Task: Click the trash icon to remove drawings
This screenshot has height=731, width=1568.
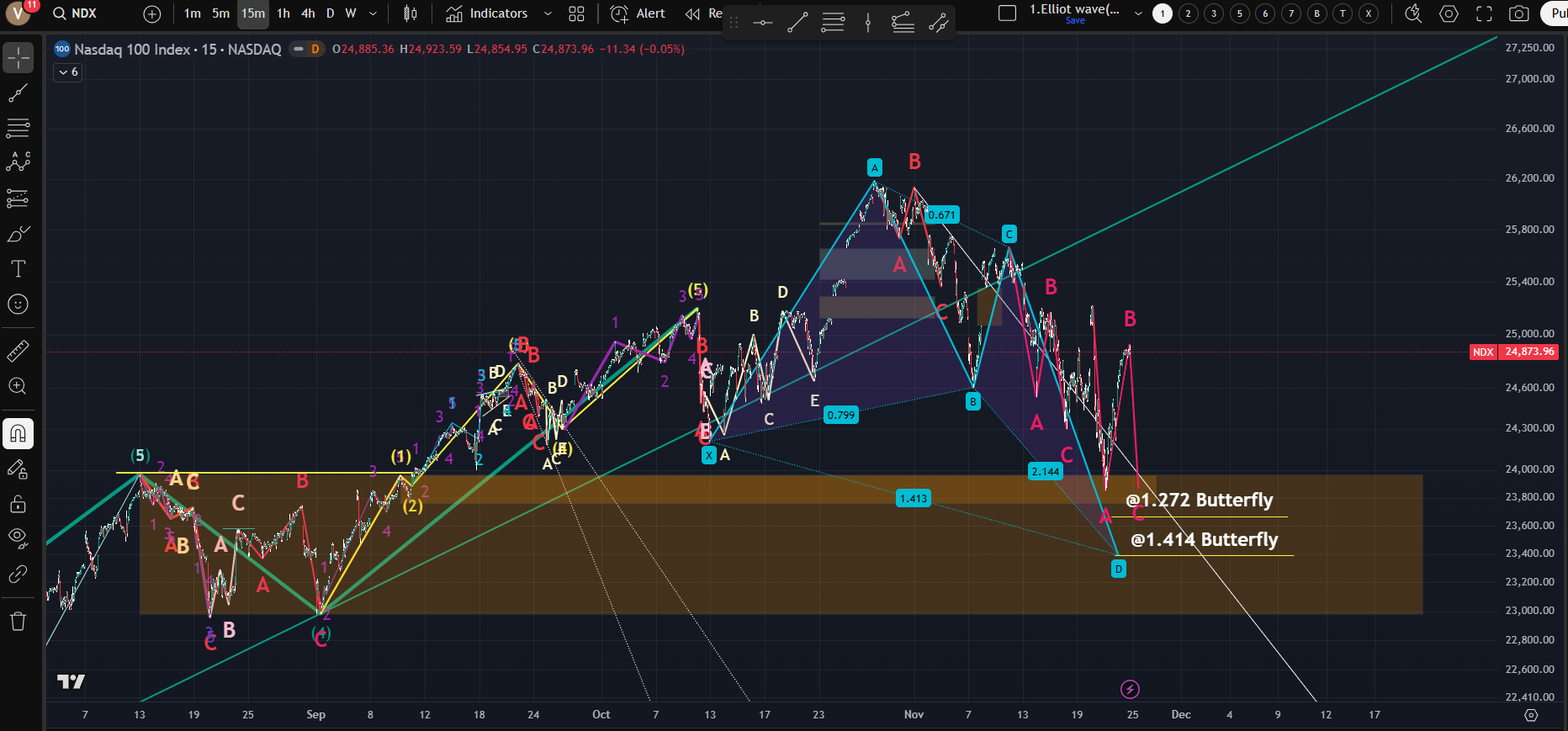Action: point(18,622)
